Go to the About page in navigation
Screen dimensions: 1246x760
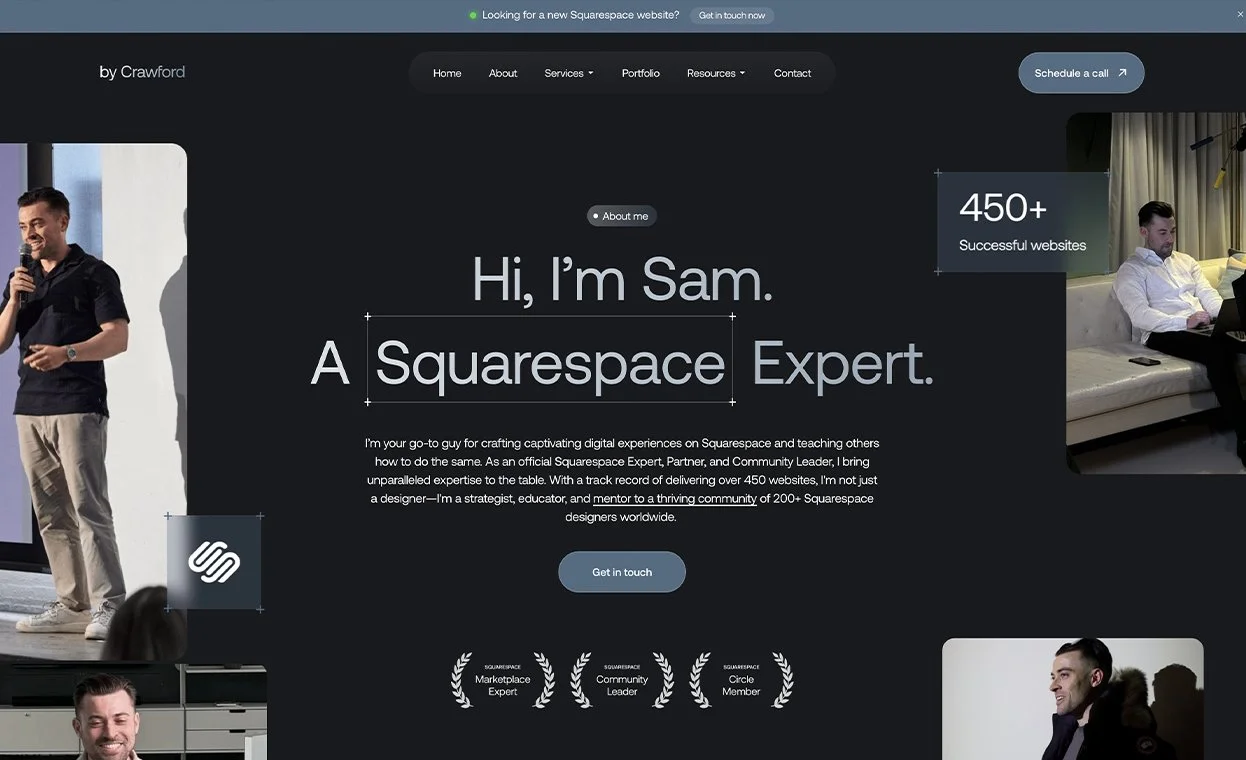503,73
